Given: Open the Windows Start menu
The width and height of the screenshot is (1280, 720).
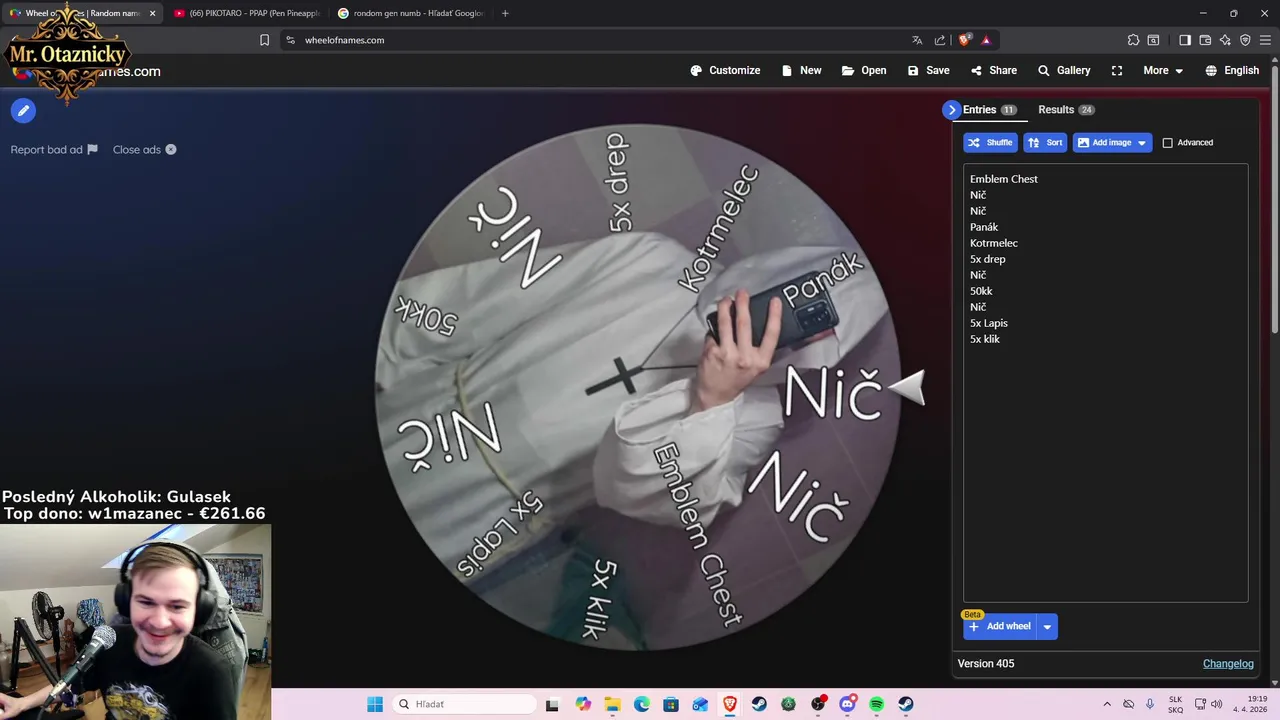Looking at the screenshot, I should coord(375,704).
